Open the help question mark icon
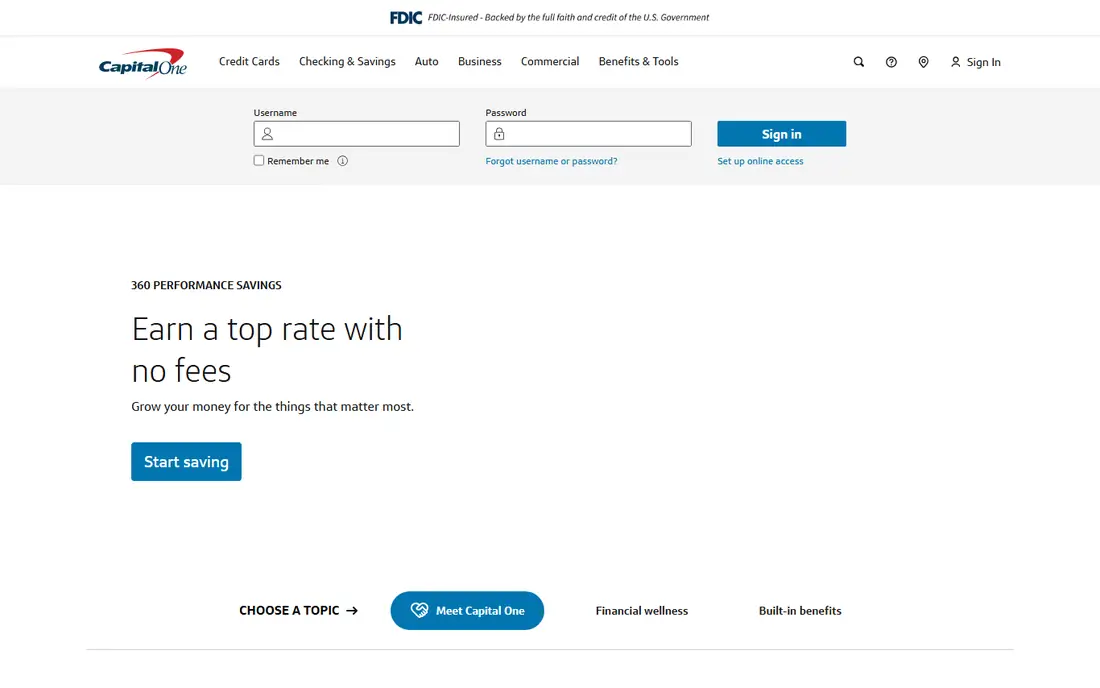1100x688 pixels. coord(891,62)
